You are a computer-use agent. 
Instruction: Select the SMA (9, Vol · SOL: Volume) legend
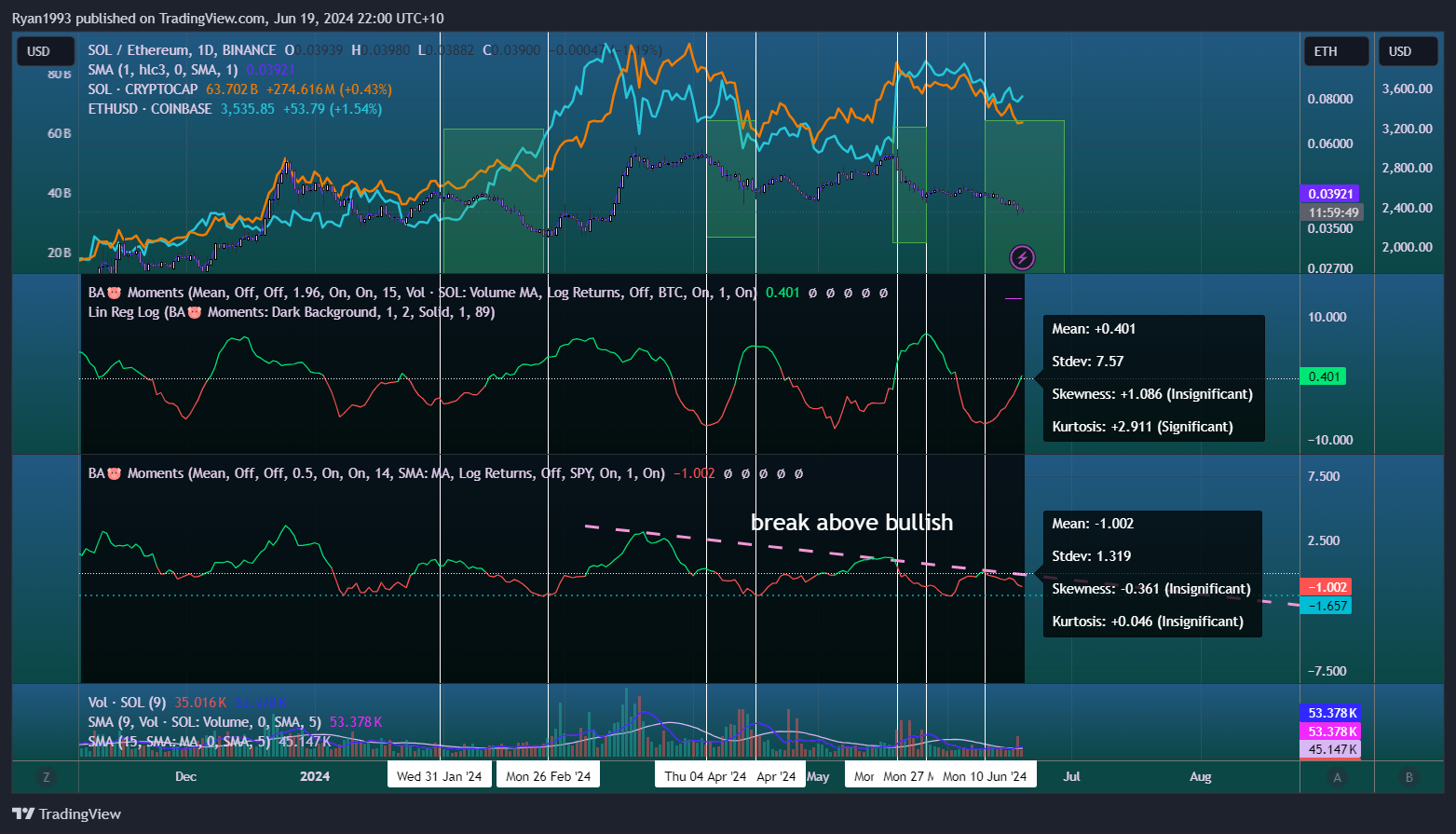tap(204, 722)
